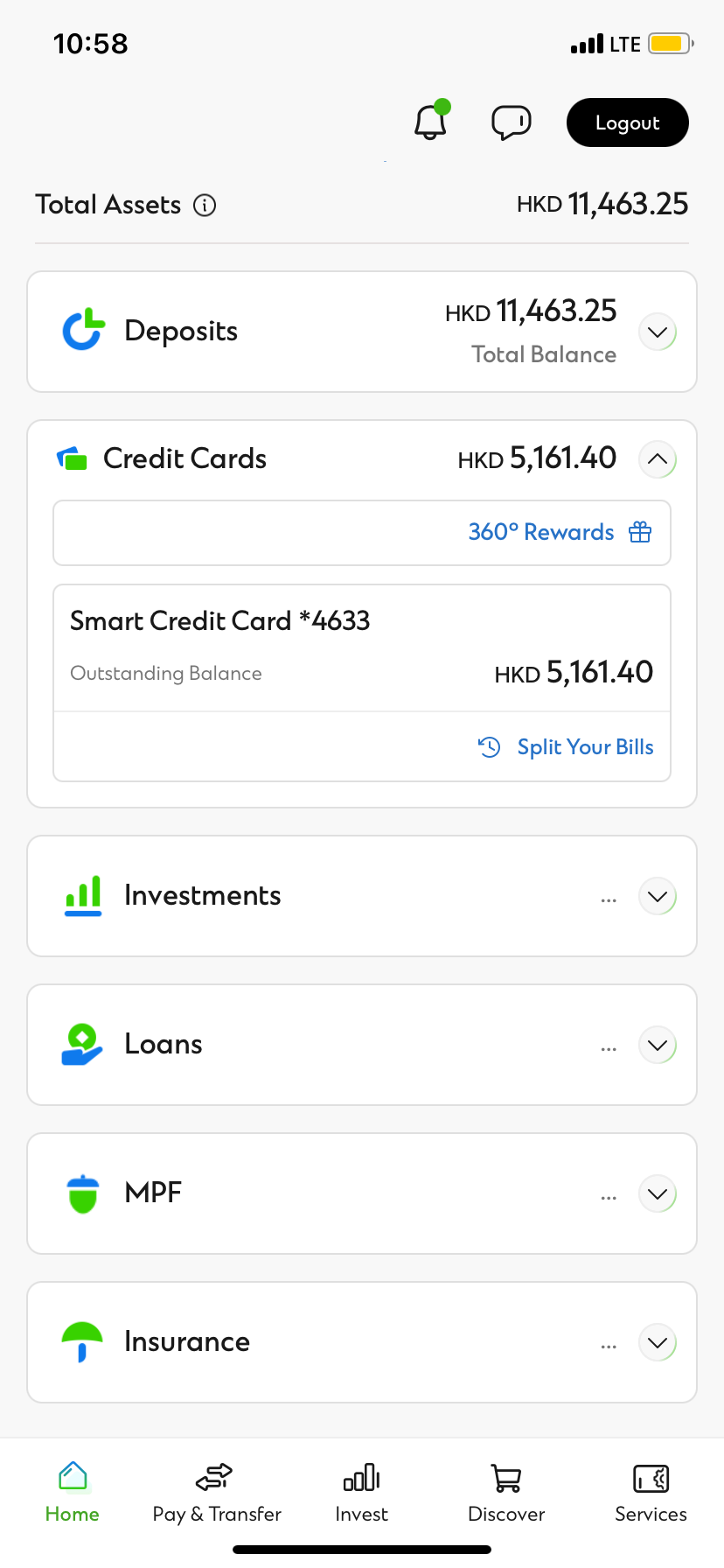724x1568 pixels.
Task: Tap the Deposits section icon
Action: 84,331
